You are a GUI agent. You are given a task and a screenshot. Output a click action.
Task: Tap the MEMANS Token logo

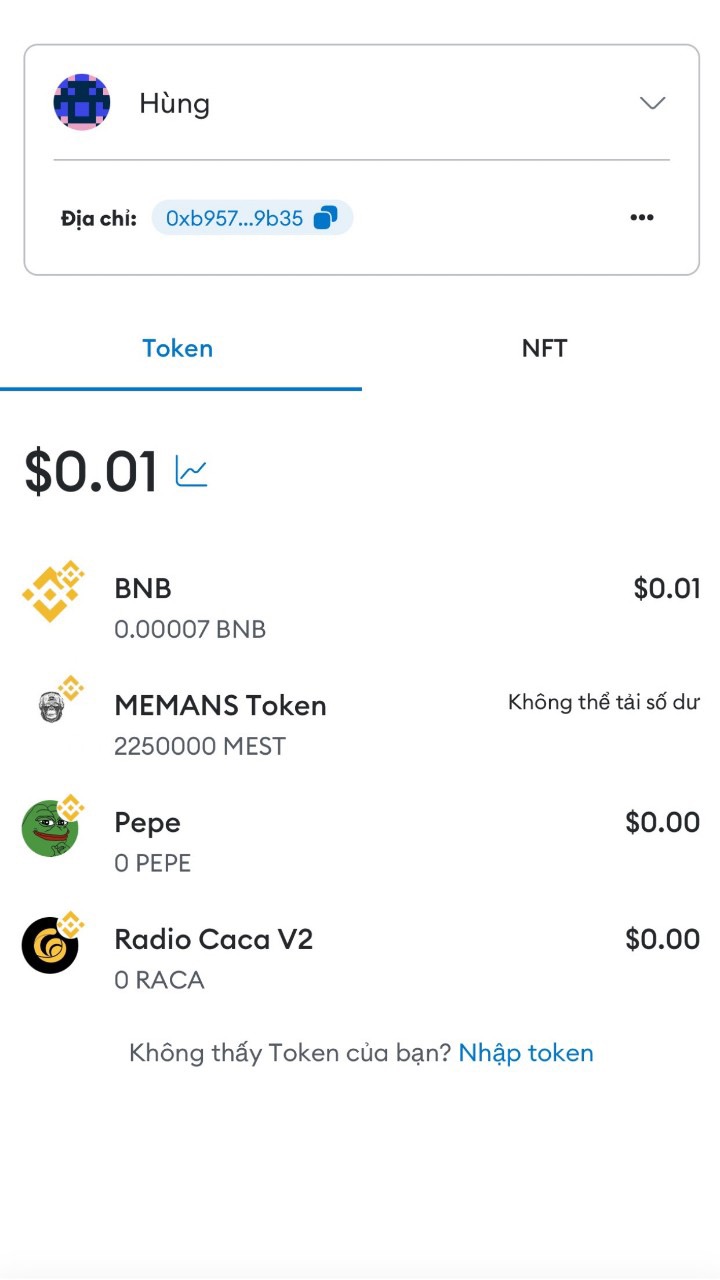[x=53, y=706]
